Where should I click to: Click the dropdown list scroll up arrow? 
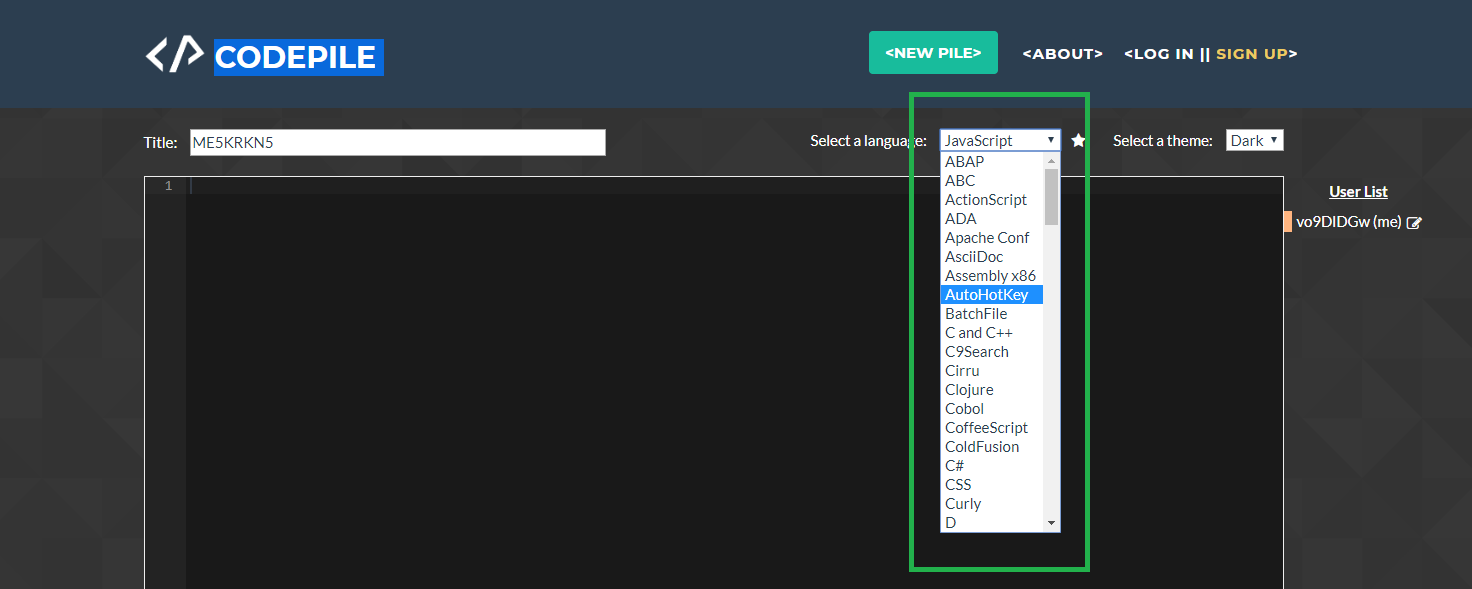point(1051,161)
